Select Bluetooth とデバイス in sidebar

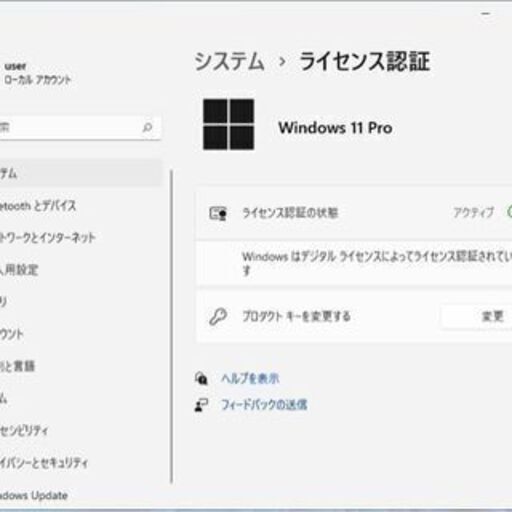pos(38,206)
